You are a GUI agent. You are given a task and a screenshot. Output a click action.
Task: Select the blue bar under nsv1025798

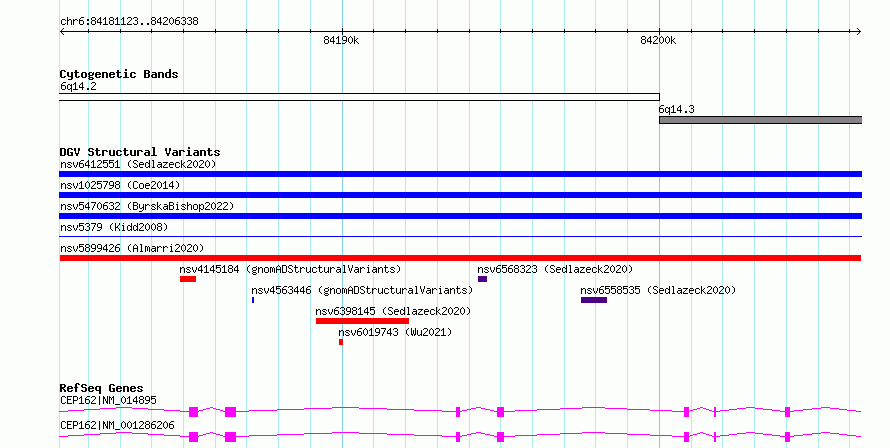point(461,195)
